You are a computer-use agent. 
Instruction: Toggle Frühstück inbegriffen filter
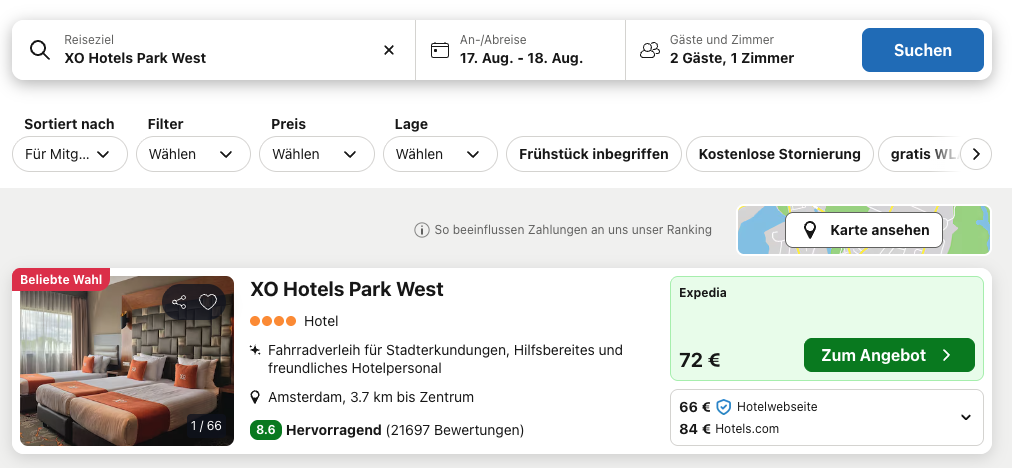pyautogui.click(x=593, y=154)
